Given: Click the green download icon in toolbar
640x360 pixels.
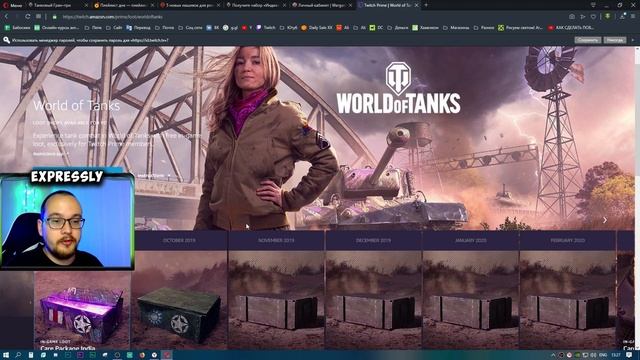Looking at the screenshot, I should (607, 16).
